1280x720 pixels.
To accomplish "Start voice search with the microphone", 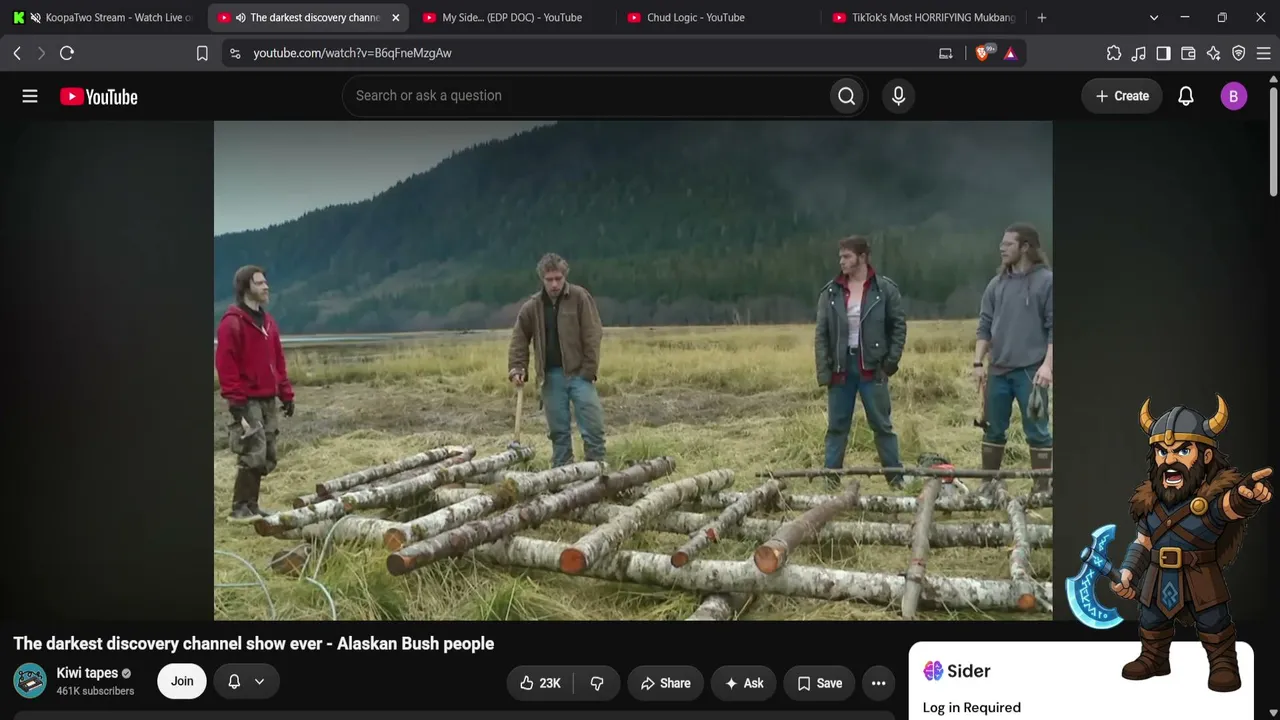I will coord(898,96).
